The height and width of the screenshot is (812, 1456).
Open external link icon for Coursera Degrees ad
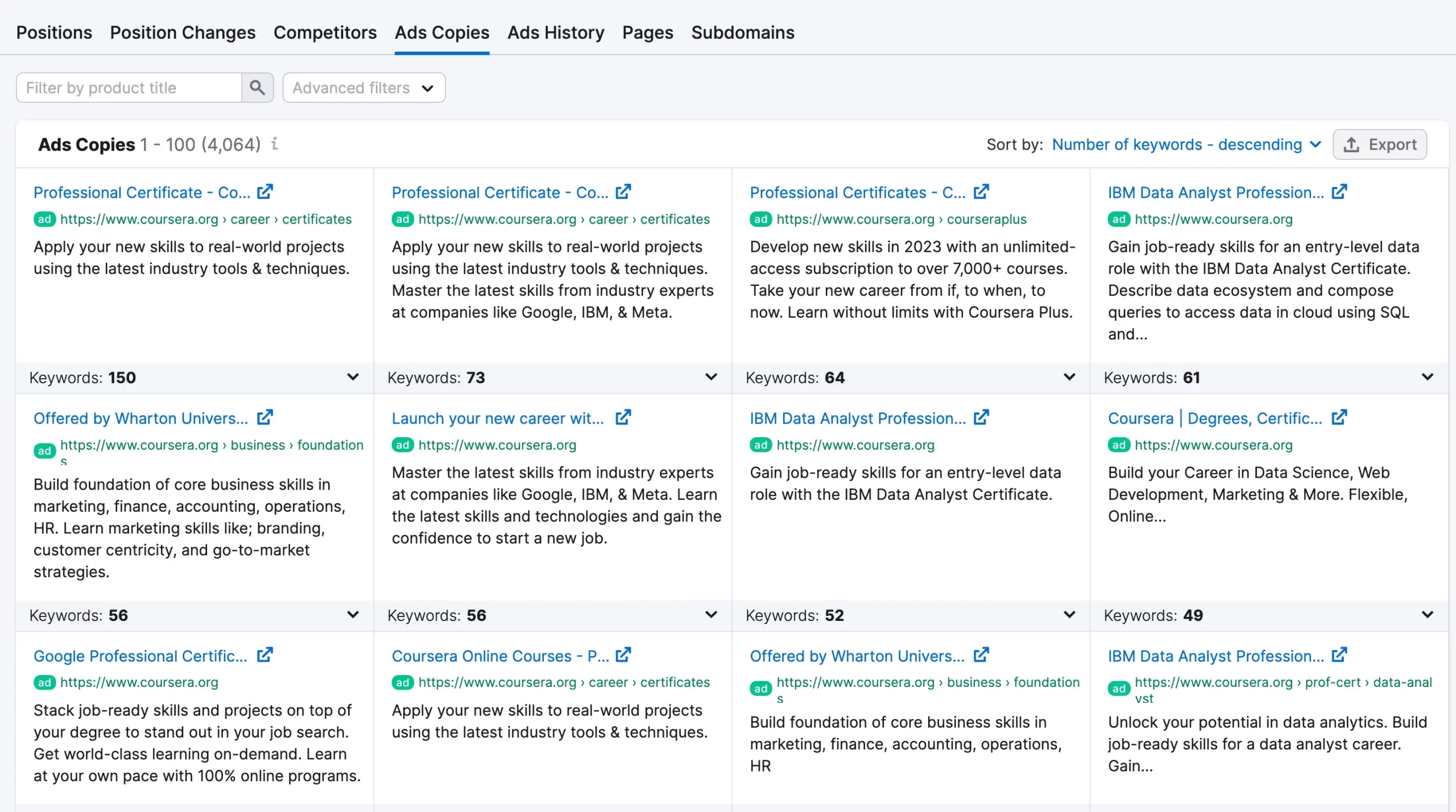pyautogui.click(x=1339, y=418)
